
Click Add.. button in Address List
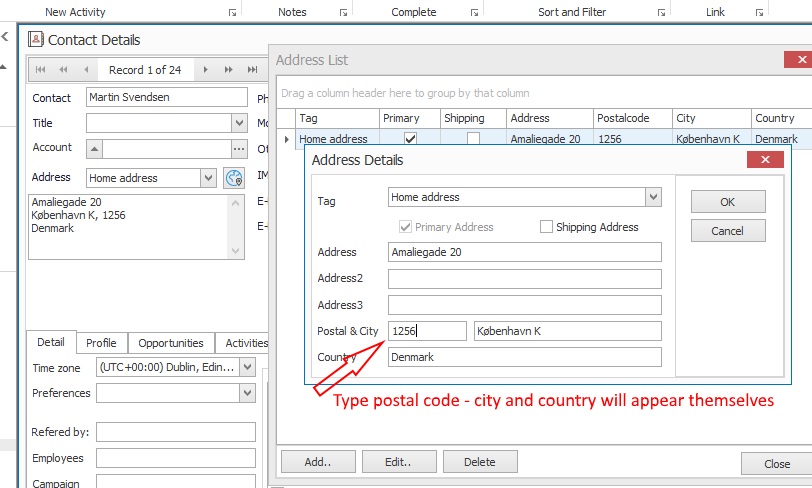click(x=318, y=462)
